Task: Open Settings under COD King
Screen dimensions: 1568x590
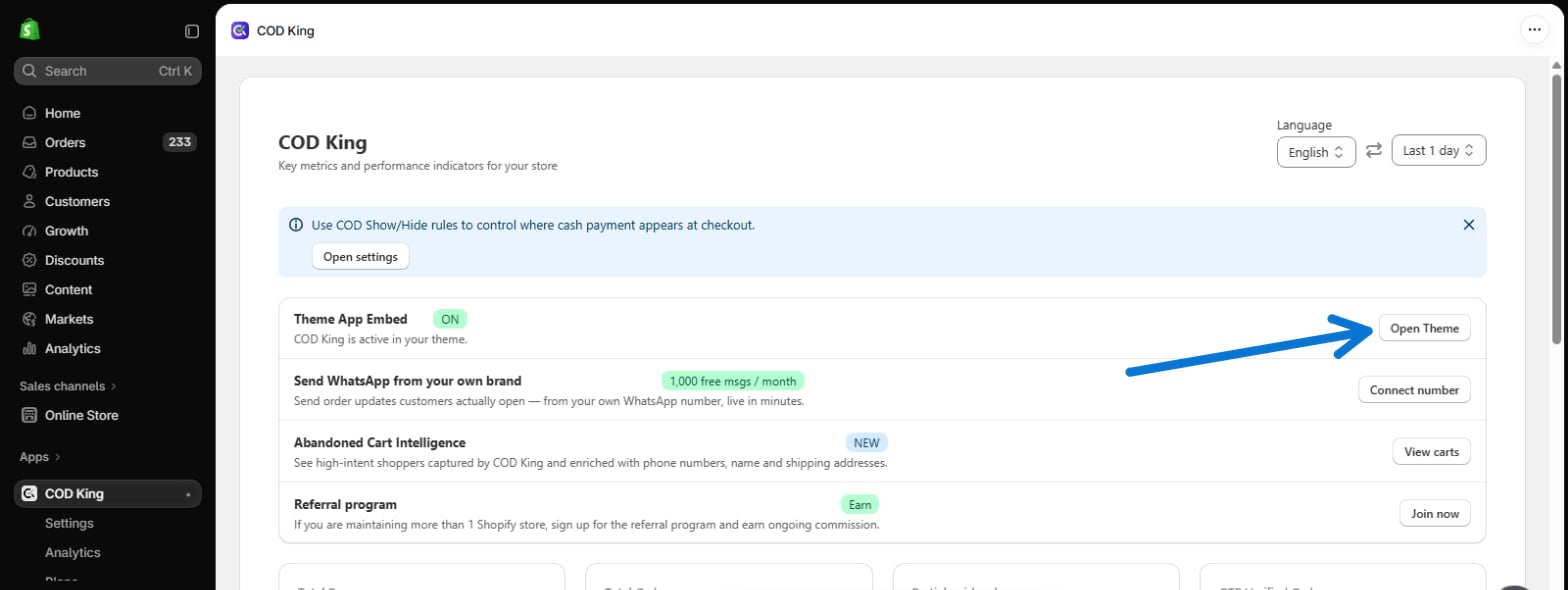Action: click(x=69, y=523)
